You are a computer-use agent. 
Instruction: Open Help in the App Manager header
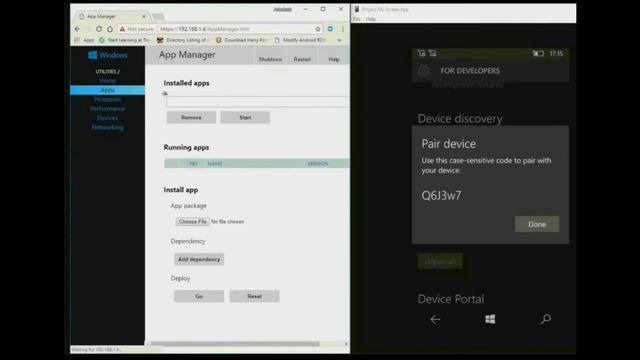click(x=334, y=59)
